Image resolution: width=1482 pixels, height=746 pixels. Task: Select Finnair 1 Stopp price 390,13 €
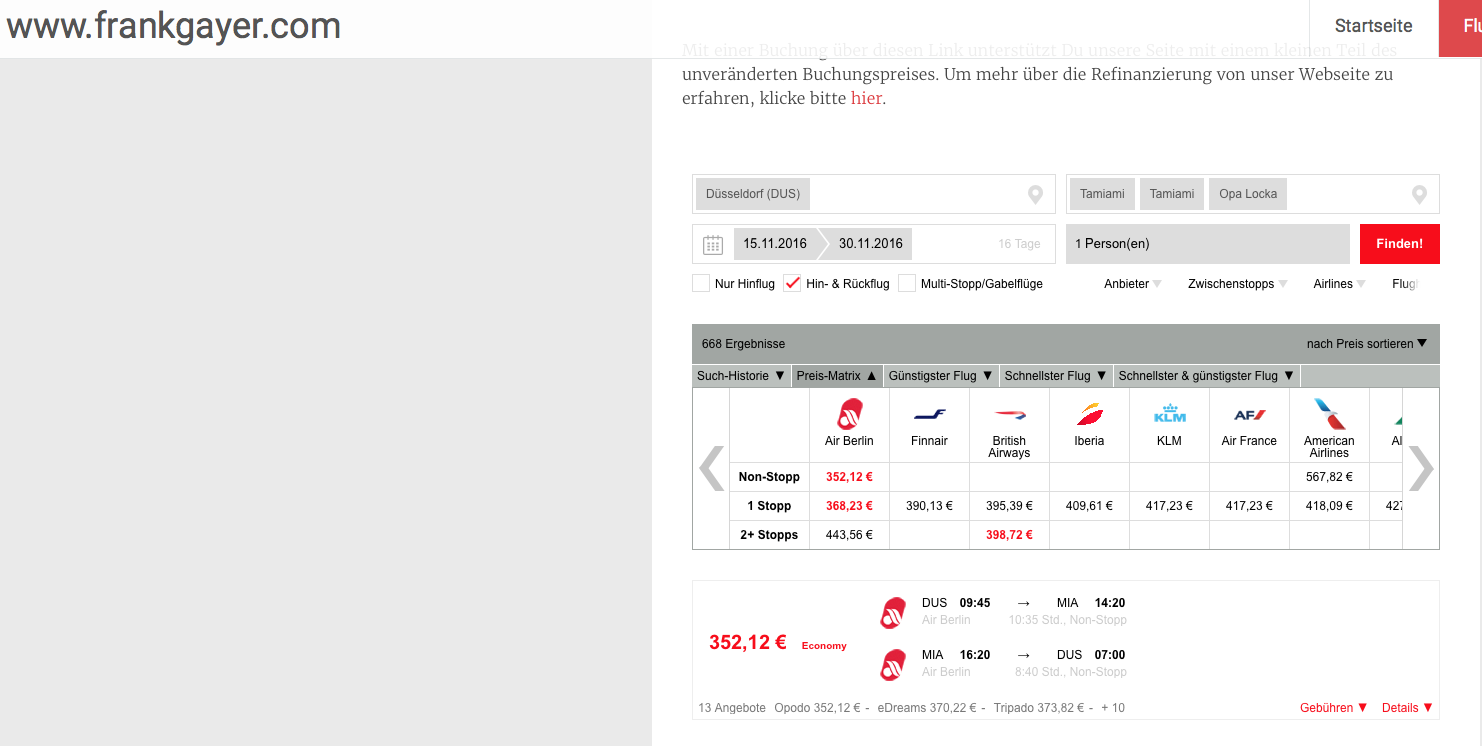[929, 506]
